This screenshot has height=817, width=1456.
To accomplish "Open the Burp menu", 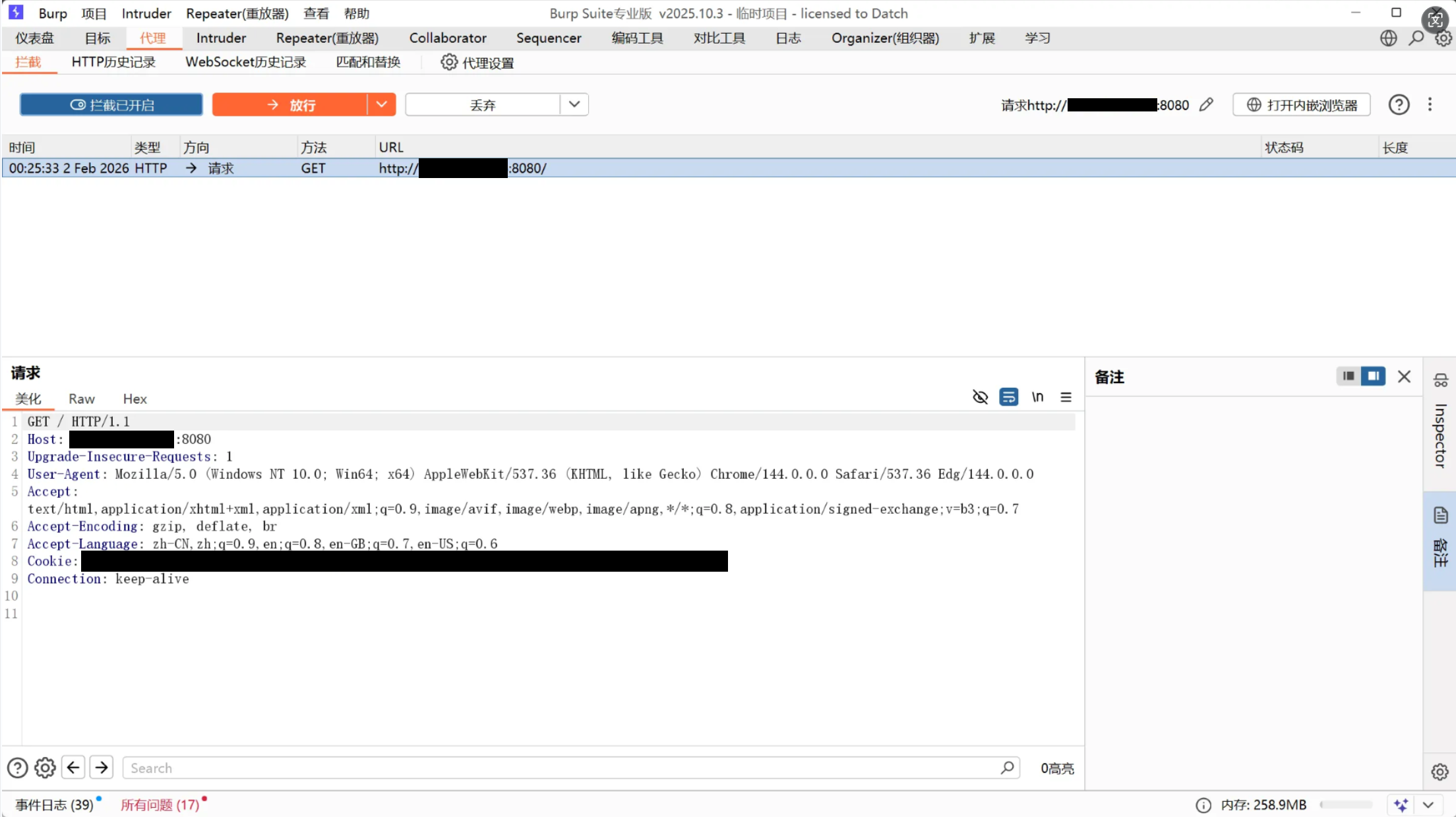I will pos(53,13).
